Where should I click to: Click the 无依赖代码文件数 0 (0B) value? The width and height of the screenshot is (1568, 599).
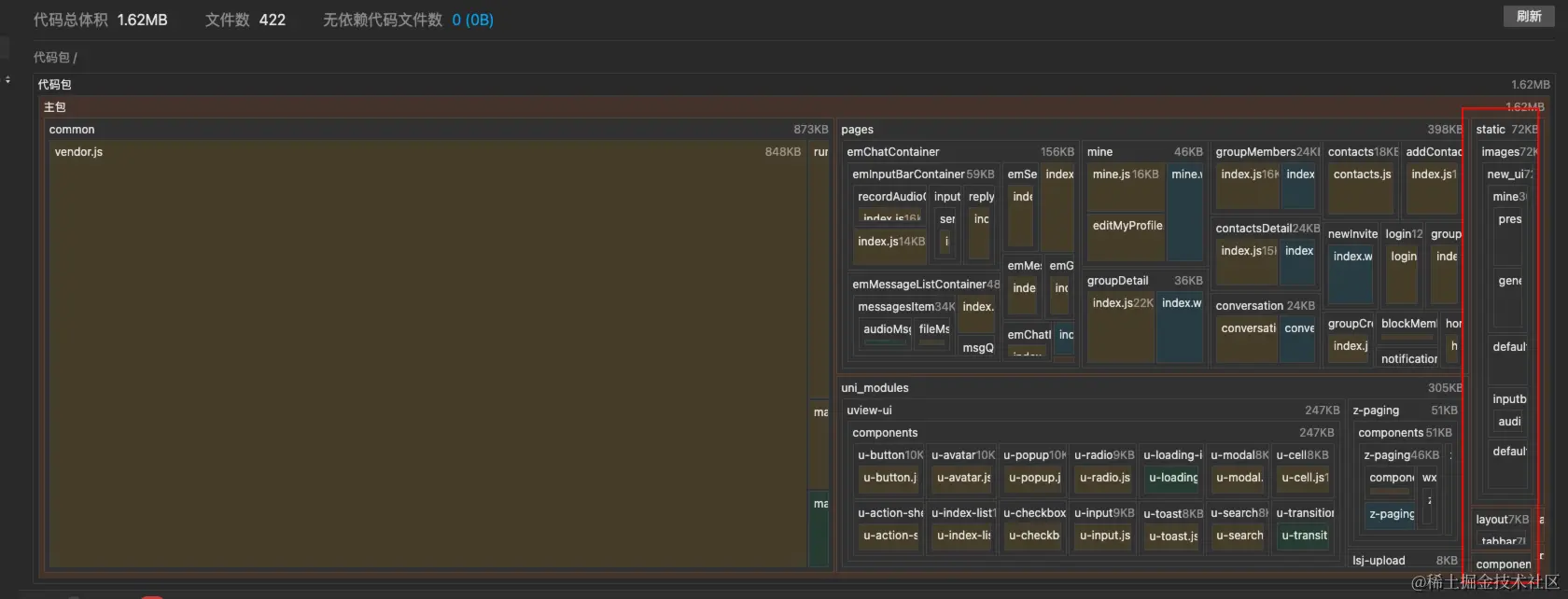[472, 20]
